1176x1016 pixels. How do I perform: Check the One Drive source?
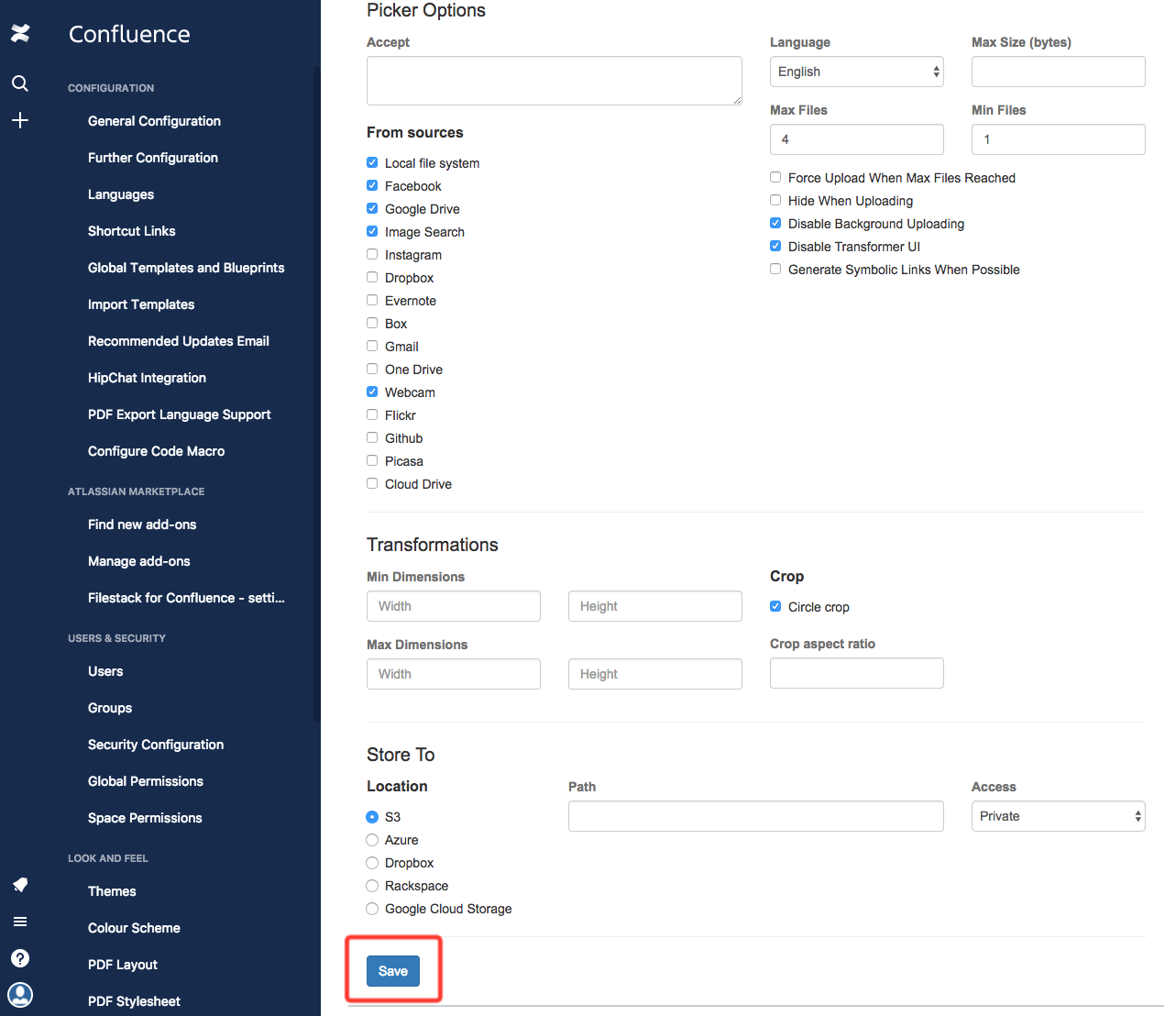click(372, 369)
